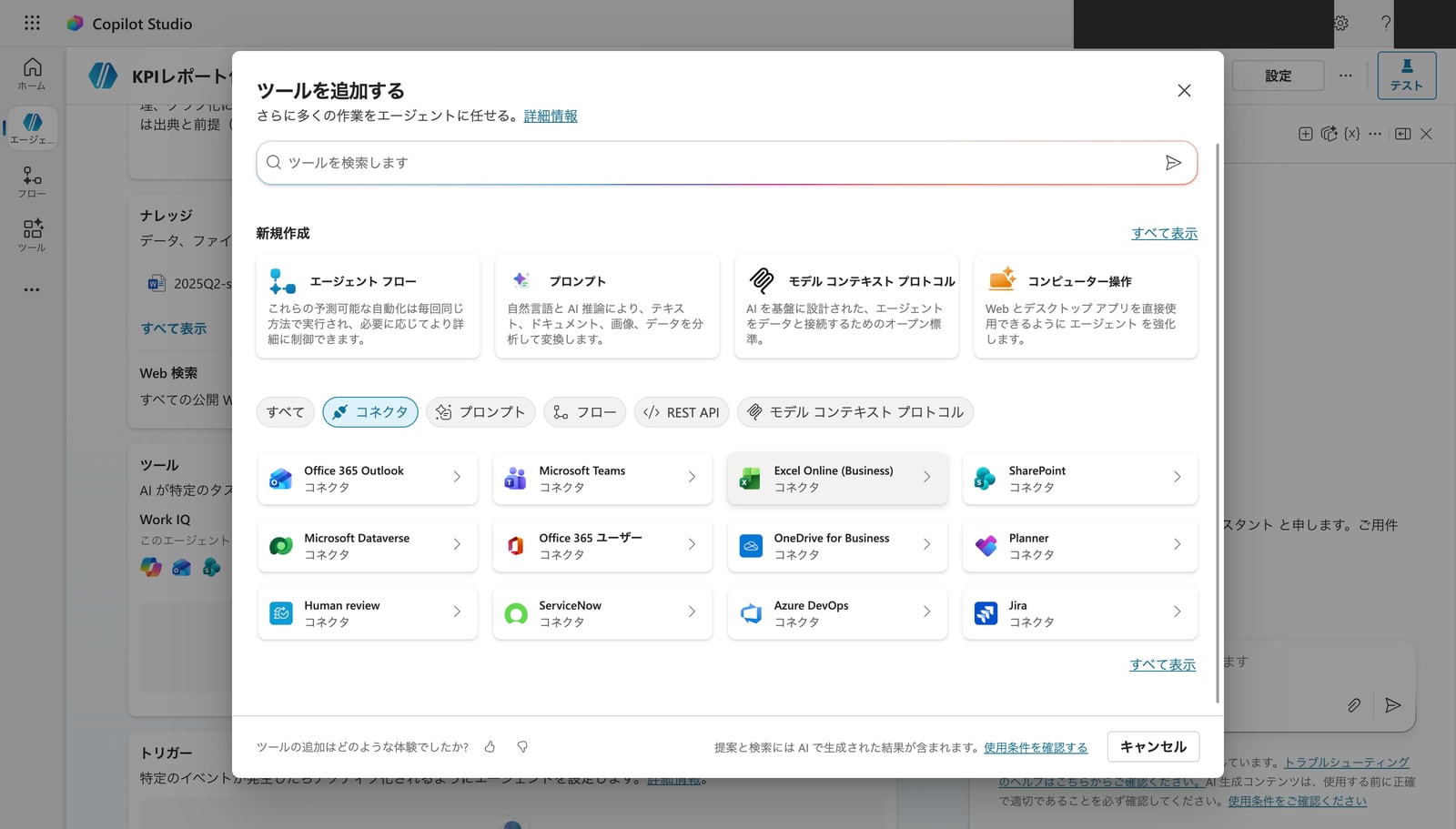The width and height of the screenshot is (1456, 829).
Task: Open the help question mark icon
Action: coord(1385,24)
